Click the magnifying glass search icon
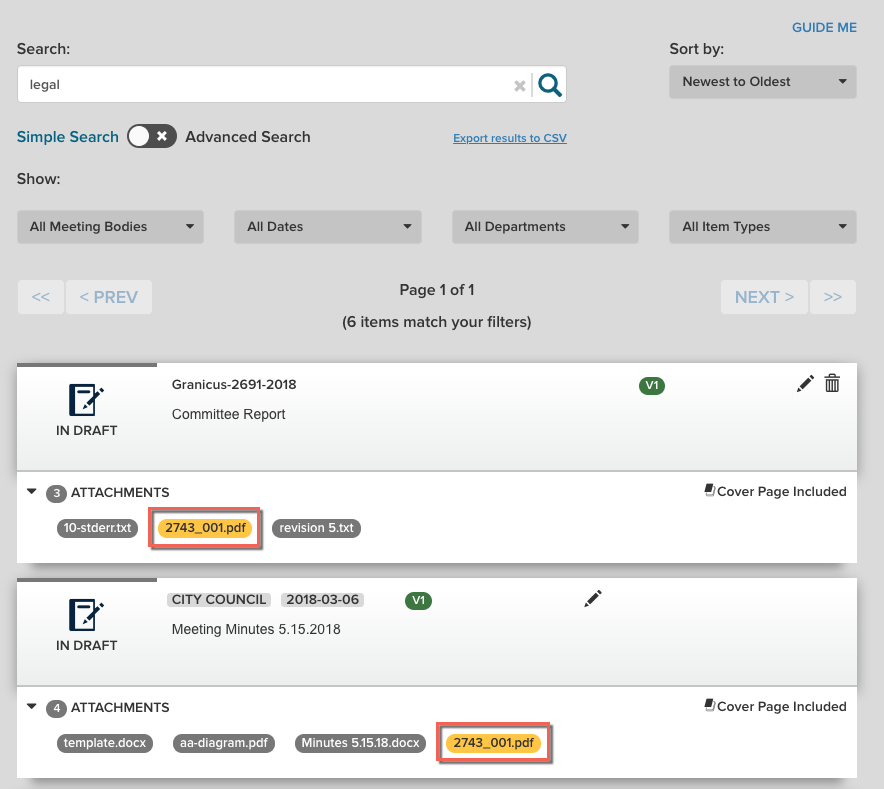Screen dimensions: 884x789 [550, 85]
